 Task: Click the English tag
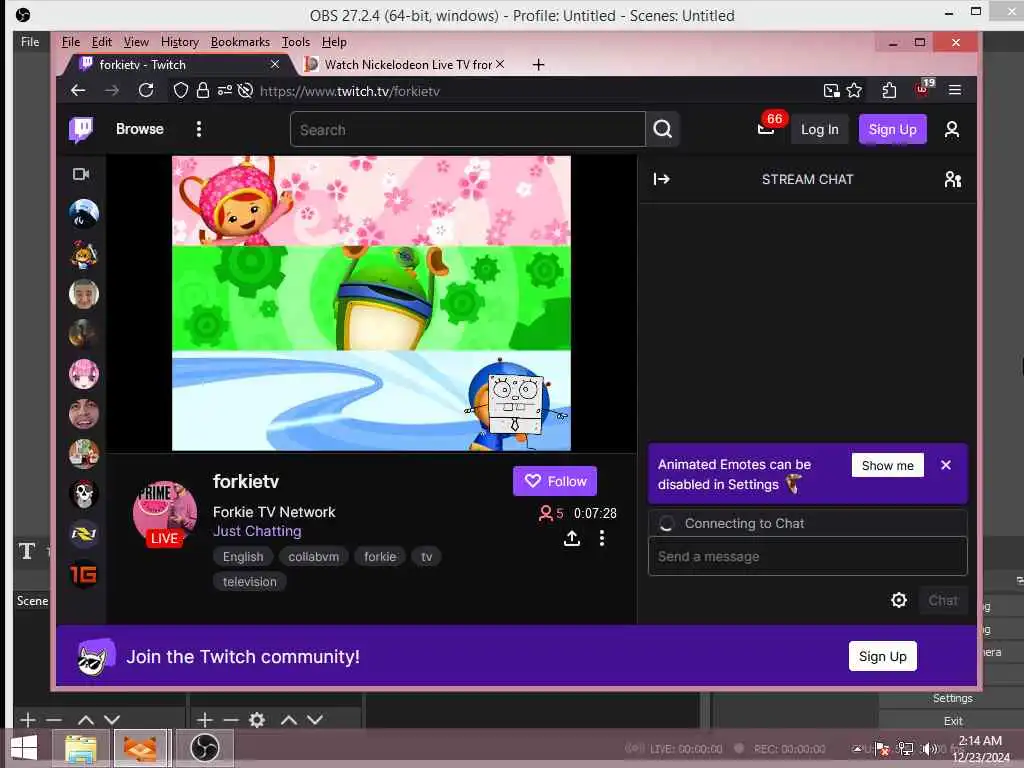[x=243, y=556]
